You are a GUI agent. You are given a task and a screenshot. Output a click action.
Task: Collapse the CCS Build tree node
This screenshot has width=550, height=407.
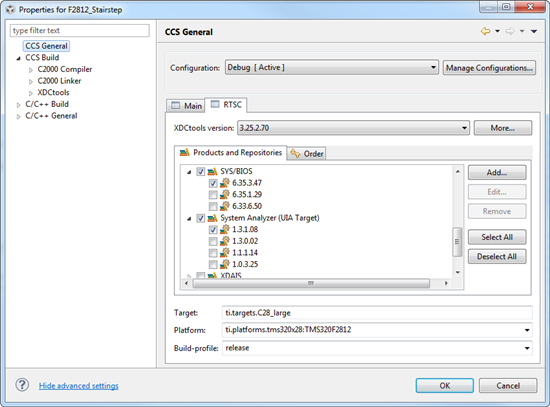tap(18, 58)
